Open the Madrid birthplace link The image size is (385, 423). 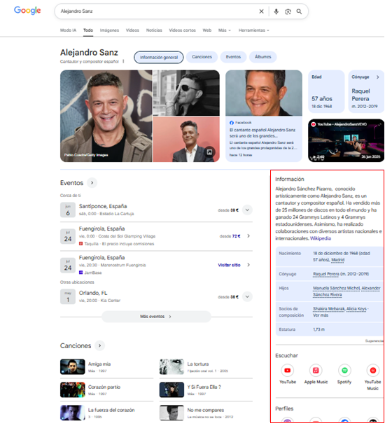point(338,260)
